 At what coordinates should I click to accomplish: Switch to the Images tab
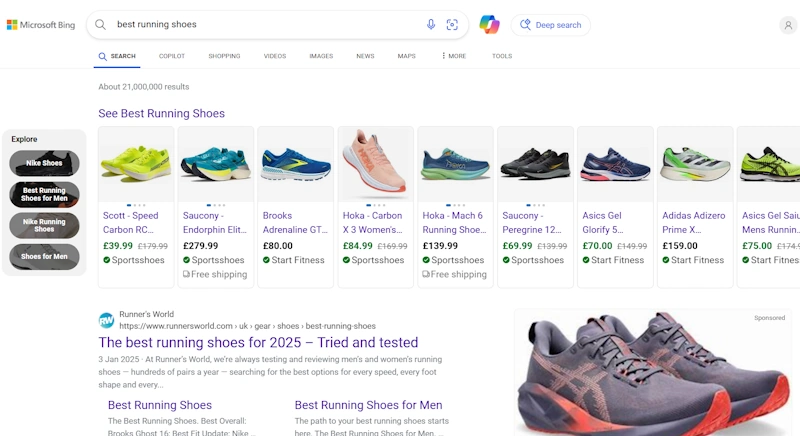321,56
